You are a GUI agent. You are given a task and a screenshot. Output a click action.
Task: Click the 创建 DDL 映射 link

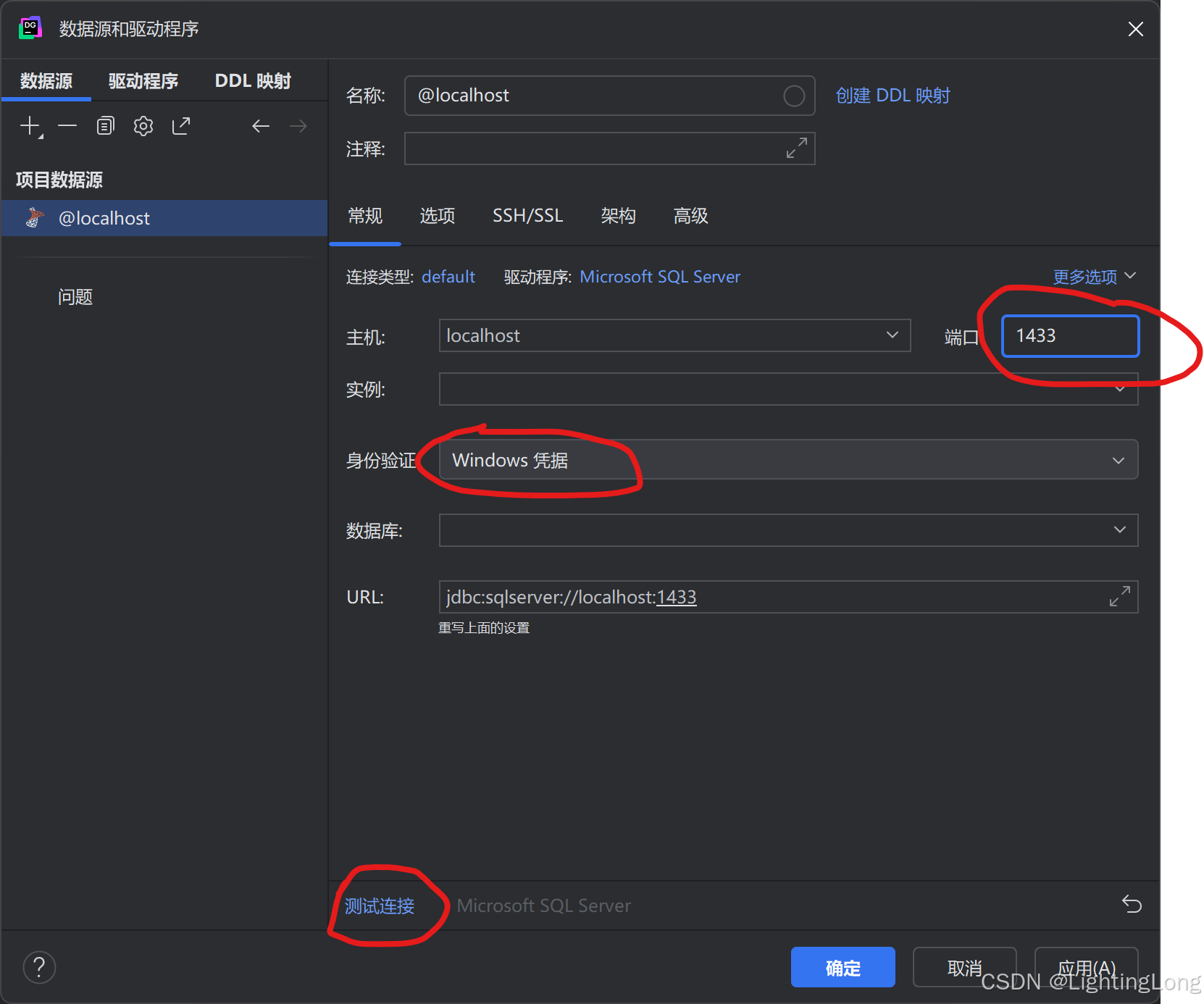pyautogui.click(x=892, y=96)
